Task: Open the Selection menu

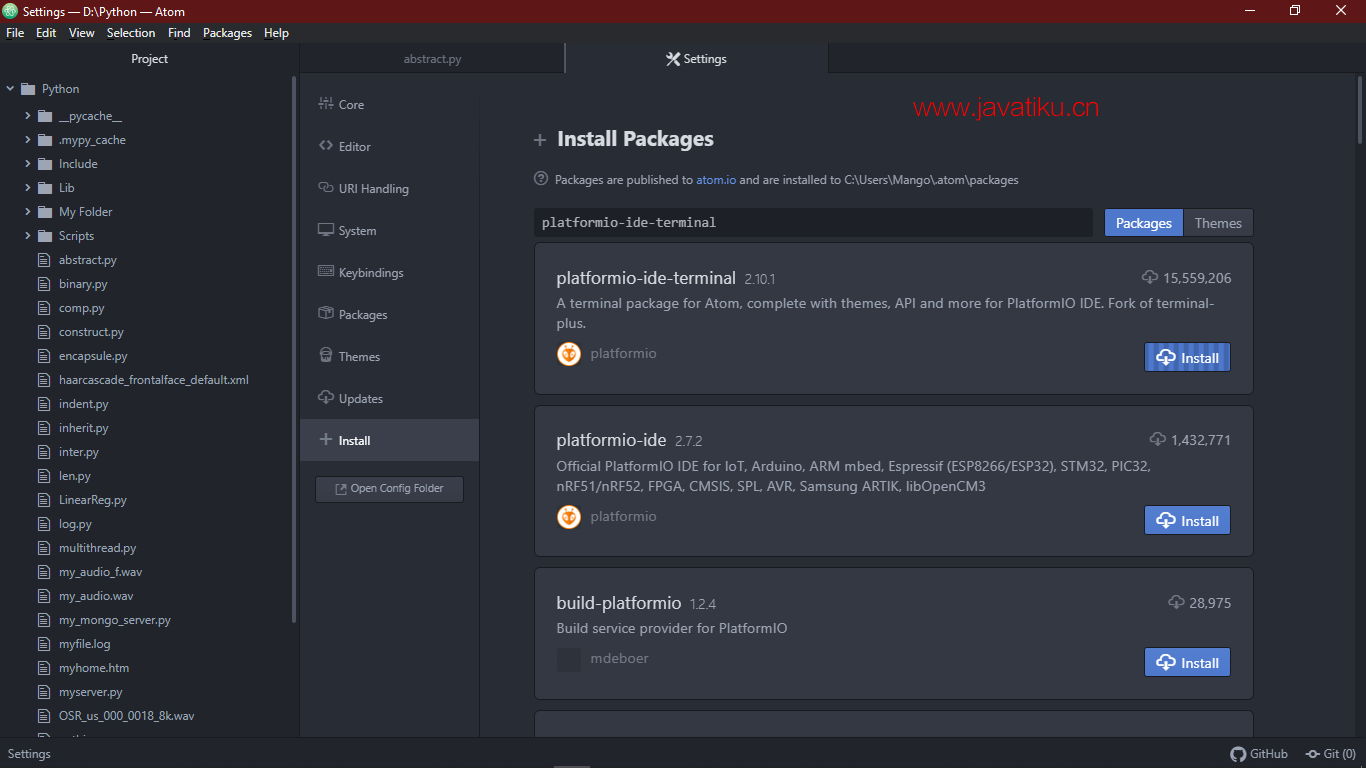Action: point(131,33)
